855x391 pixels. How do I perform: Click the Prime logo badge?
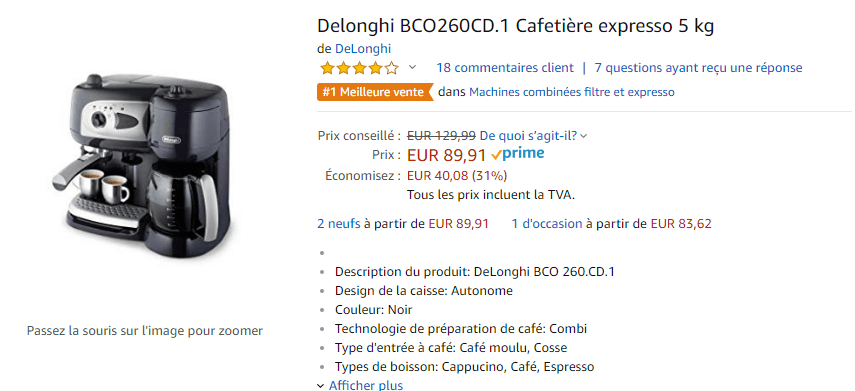pyautogui.click(x=517, y=154)
